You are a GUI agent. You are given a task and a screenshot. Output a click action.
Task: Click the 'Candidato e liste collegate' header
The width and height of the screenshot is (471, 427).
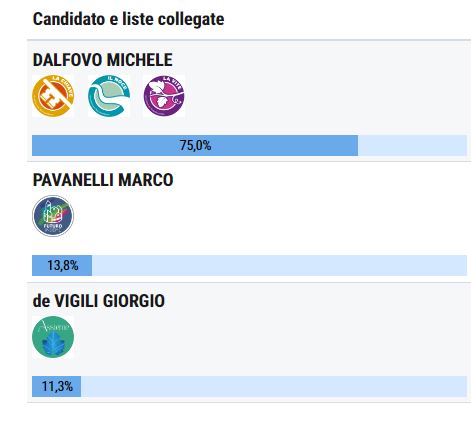[x=128, y=19]
